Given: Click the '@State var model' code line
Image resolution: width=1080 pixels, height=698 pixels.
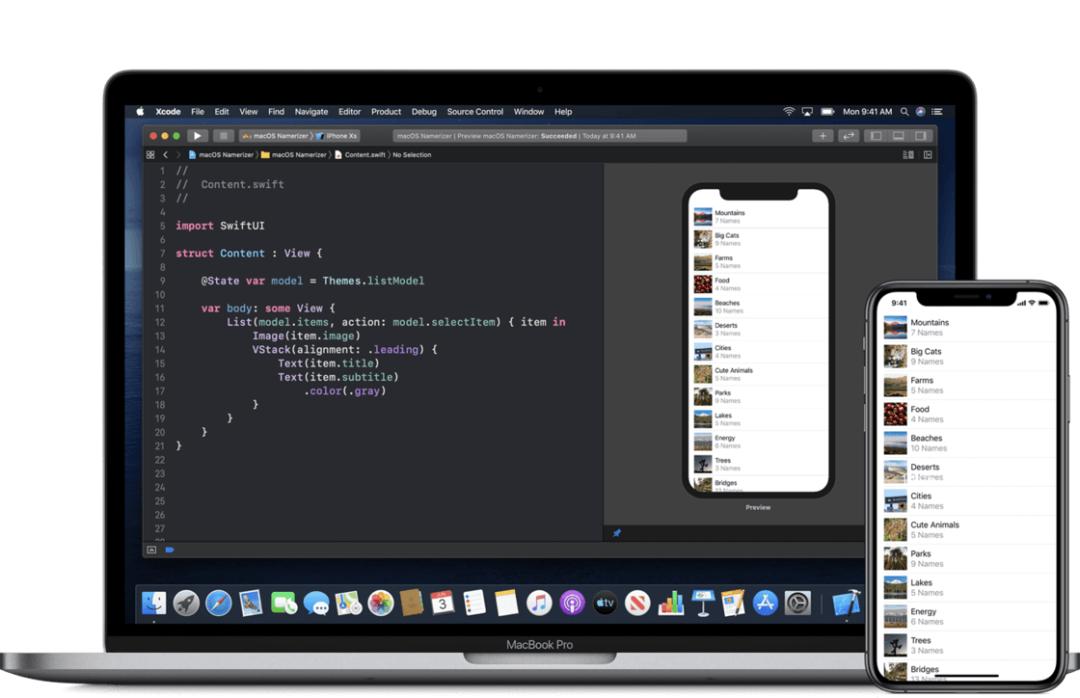Looking at the screenshot, I should click(312, 281).
